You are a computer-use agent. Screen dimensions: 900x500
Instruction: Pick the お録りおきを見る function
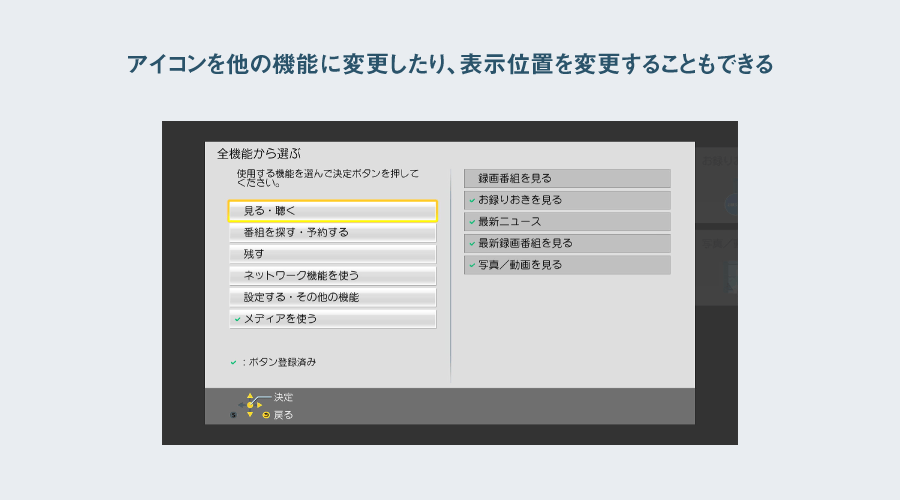click(567, 200)
